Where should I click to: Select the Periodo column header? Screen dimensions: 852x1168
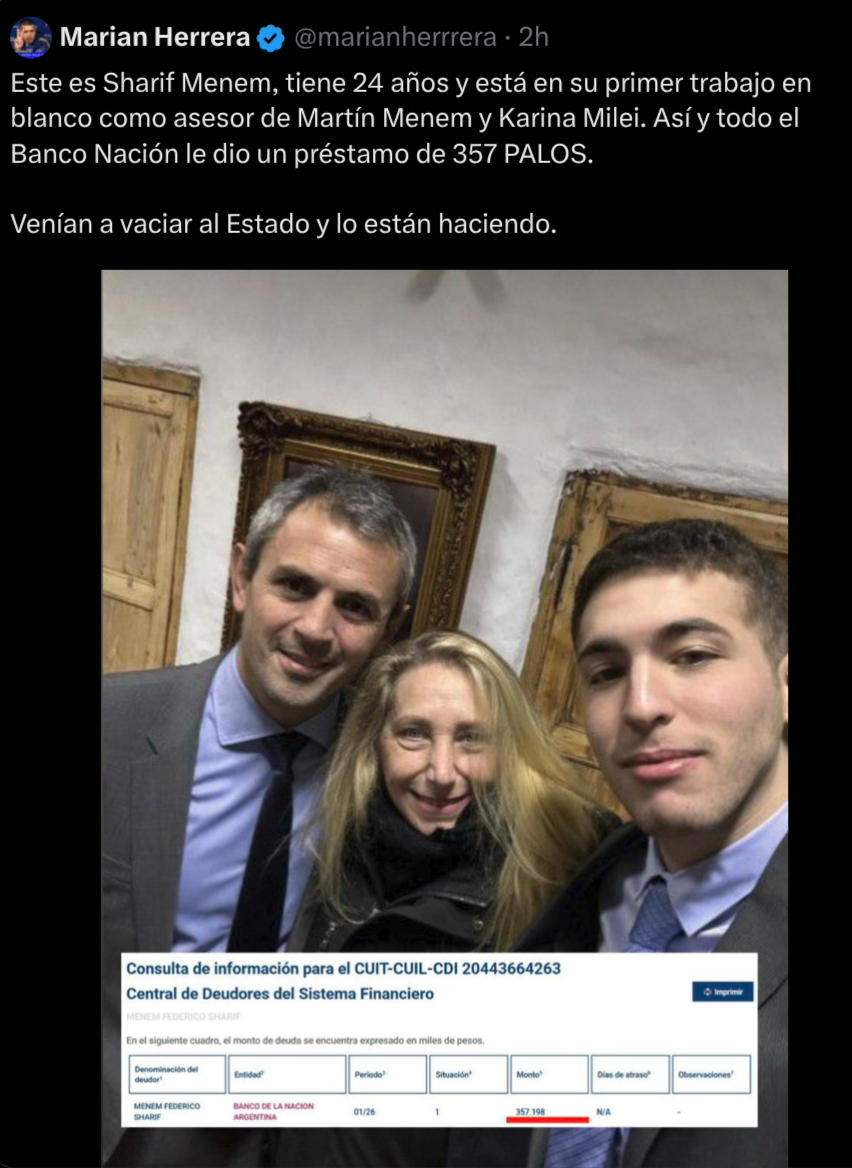[x=387, y=1074]
